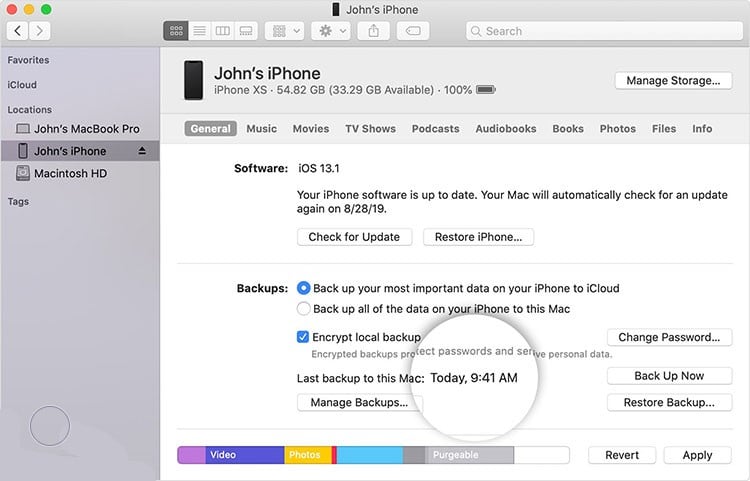Click the Change Password... button
750x481 pixels.
[x=669, y=337]
